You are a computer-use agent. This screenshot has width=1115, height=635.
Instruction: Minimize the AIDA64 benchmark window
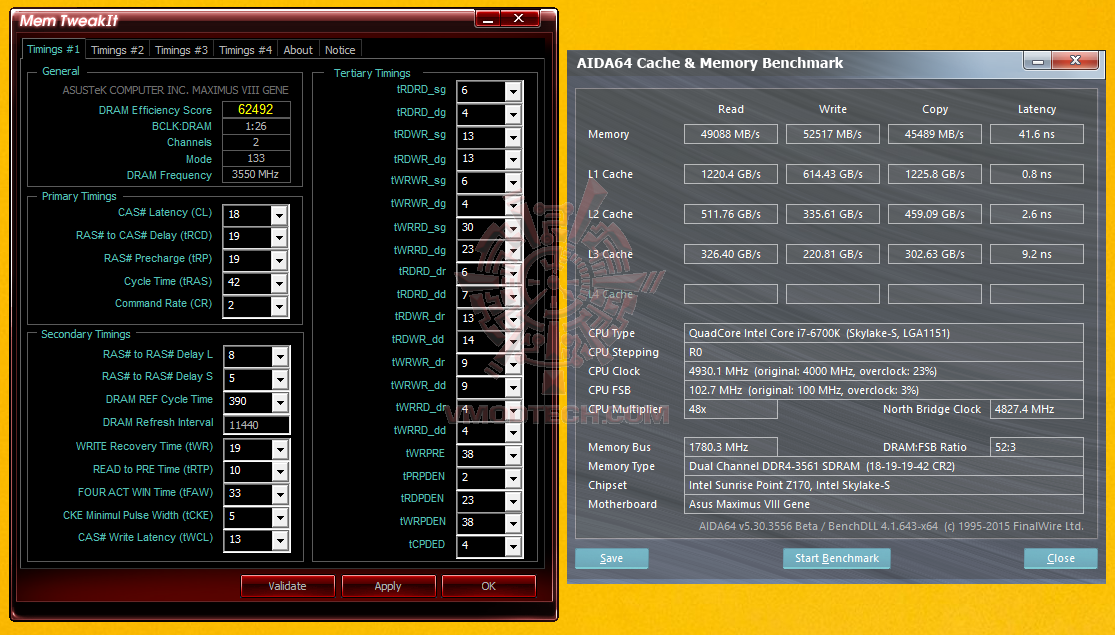(x=1037, y=62)
